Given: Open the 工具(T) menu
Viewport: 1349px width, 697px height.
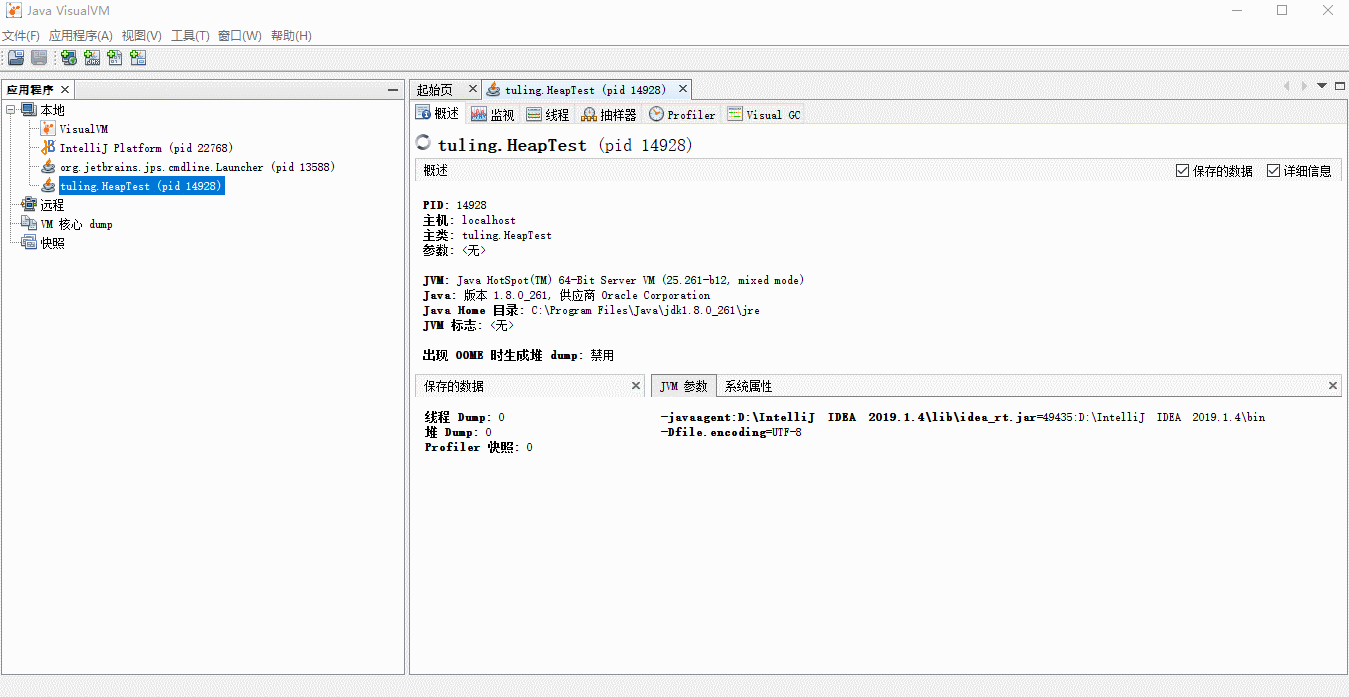Looking at the screenshot, I should [x=191, y=36].
